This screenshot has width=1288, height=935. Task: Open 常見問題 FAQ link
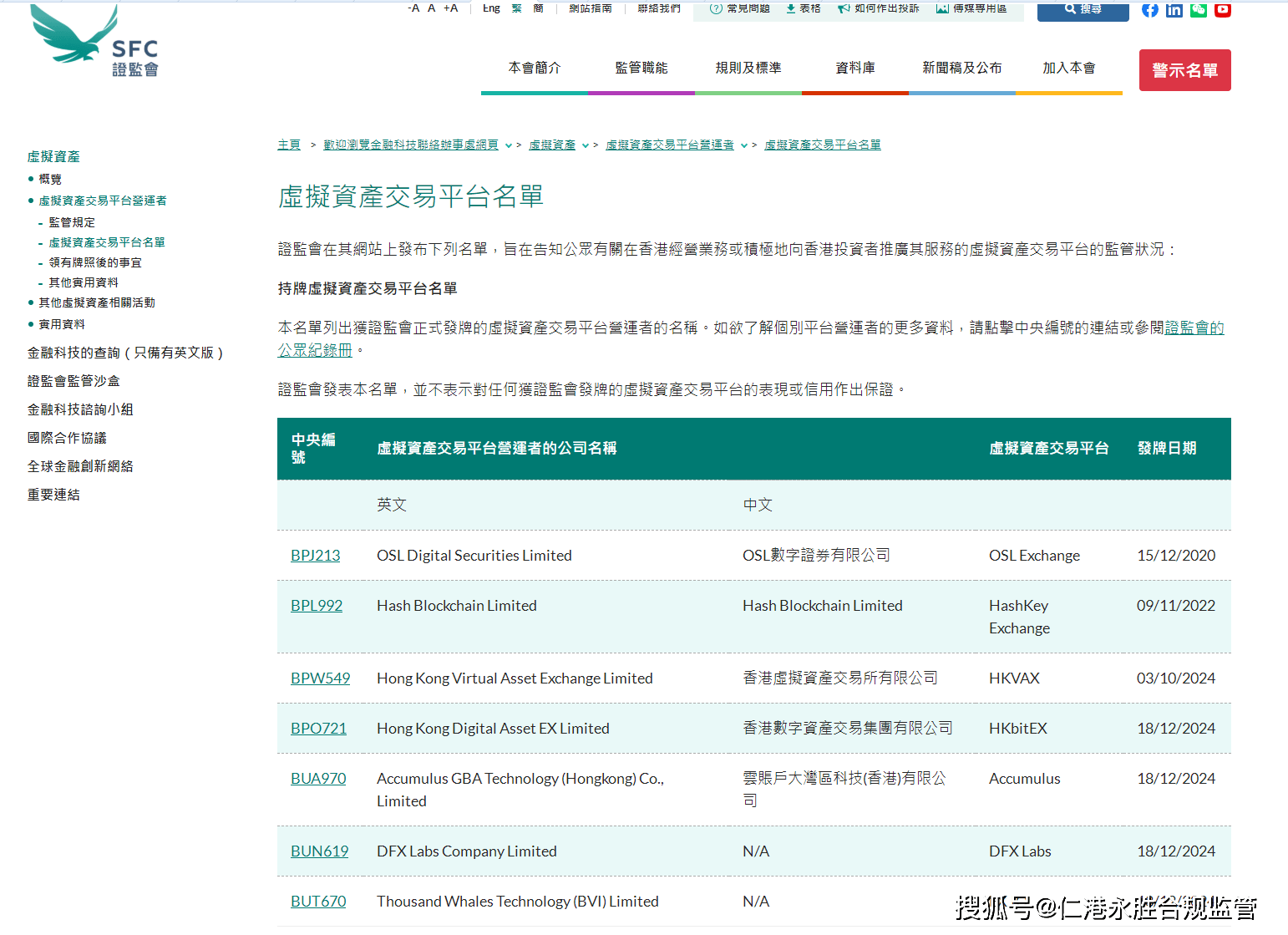pos(740,8)
